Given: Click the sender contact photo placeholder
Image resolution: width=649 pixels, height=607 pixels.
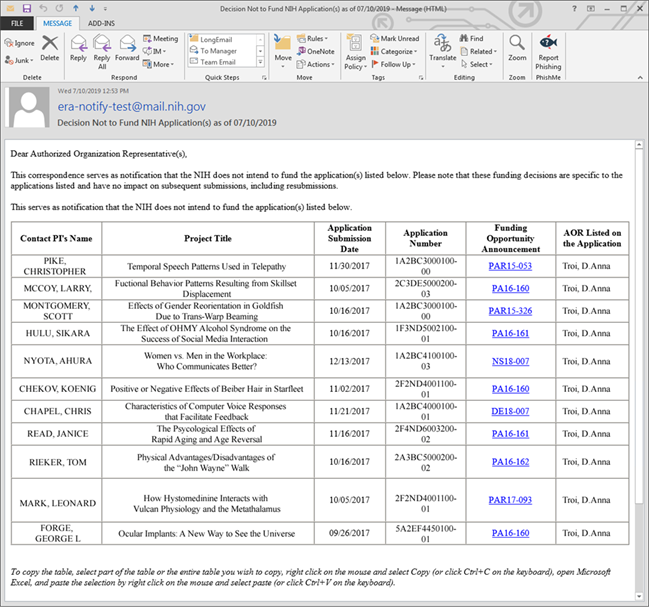Looking at the screenshot, I should click(29, 107).
